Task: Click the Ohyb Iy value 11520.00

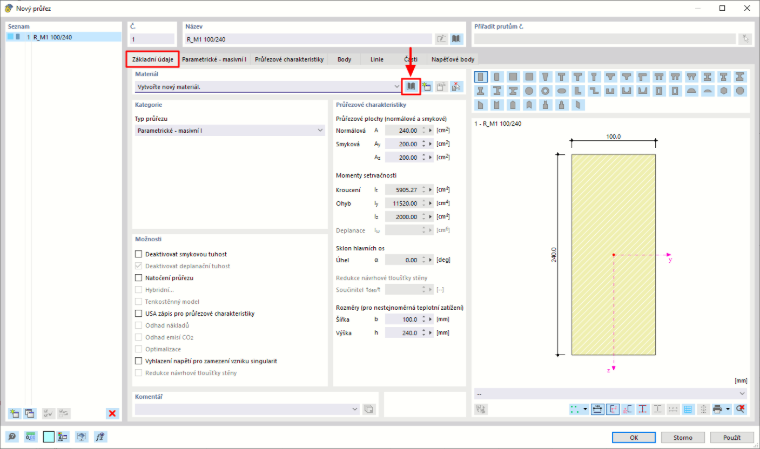Action: (x=402, y=204)
